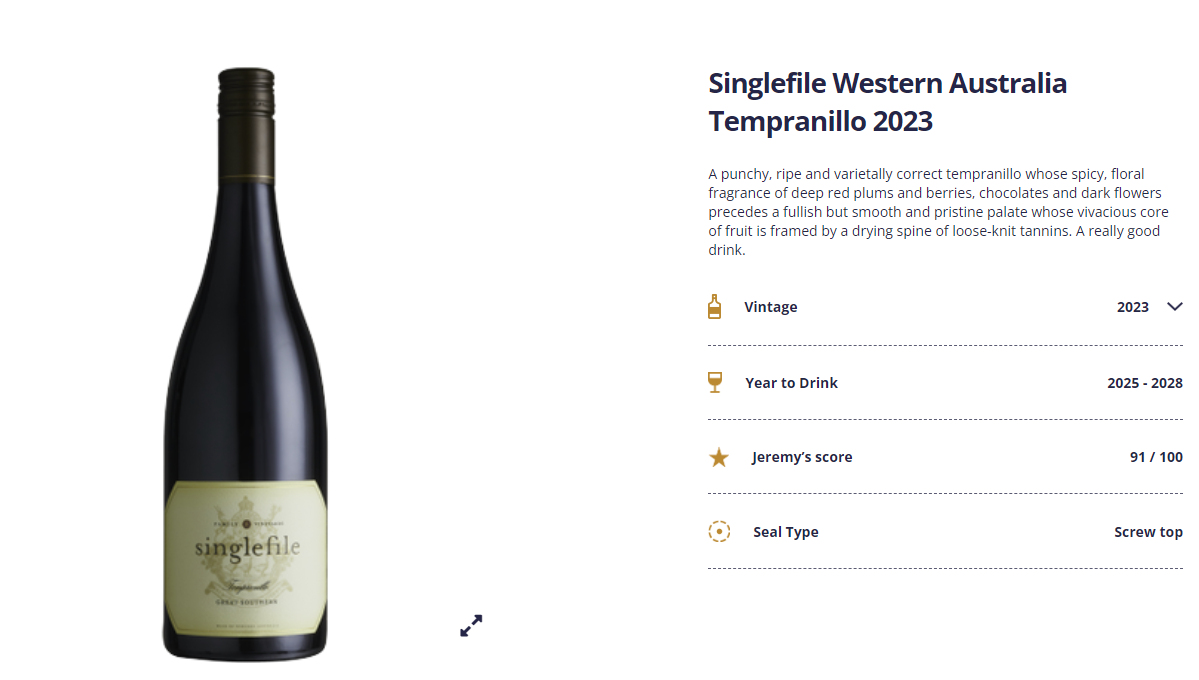Screen dimensions: 1199x680
Task: Click the bottle's screw cap top
Action: click(246, 93)
